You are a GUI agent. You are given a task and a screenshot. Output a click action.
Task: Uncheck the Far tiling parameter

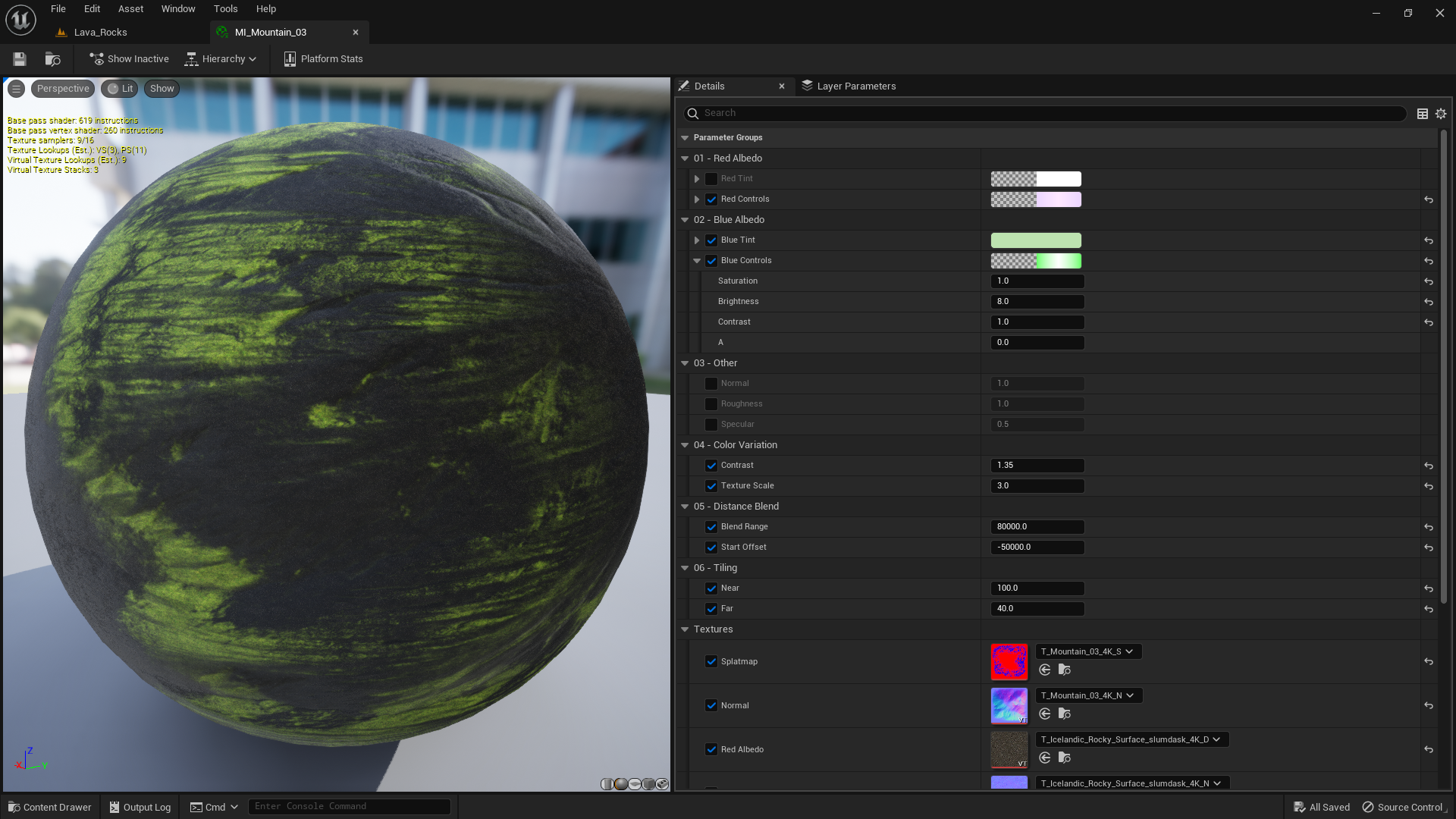(x=711, y=608)
